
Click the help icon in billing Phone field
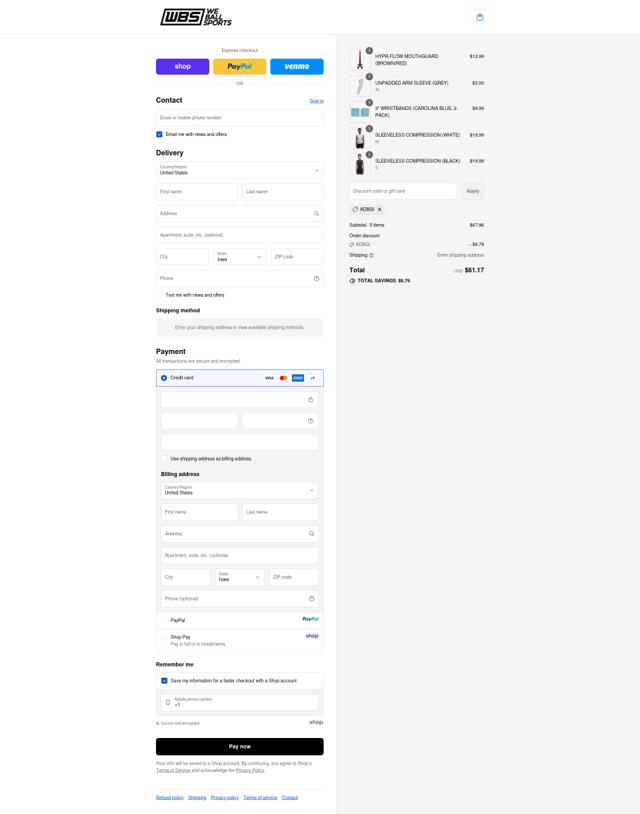coord(311,599)
